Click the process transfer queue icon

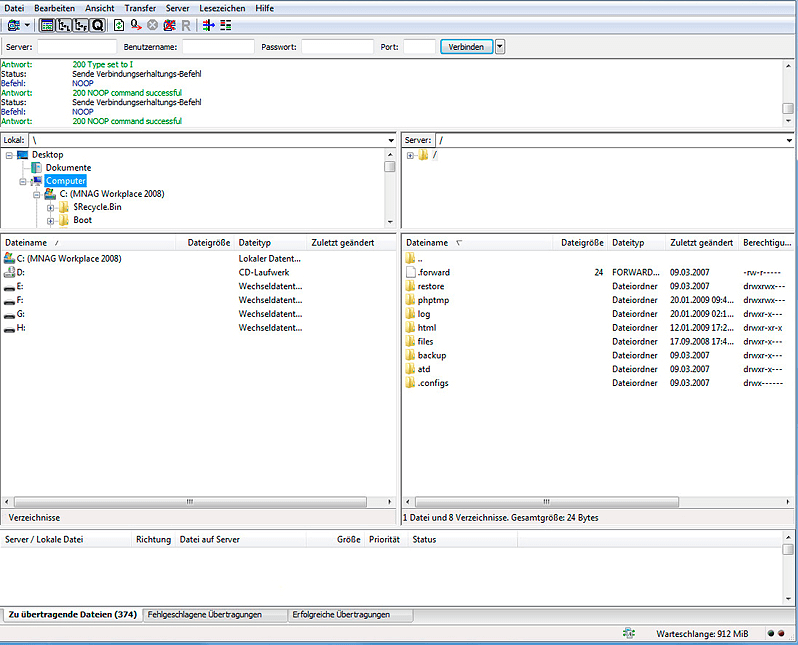pos(136,24)
